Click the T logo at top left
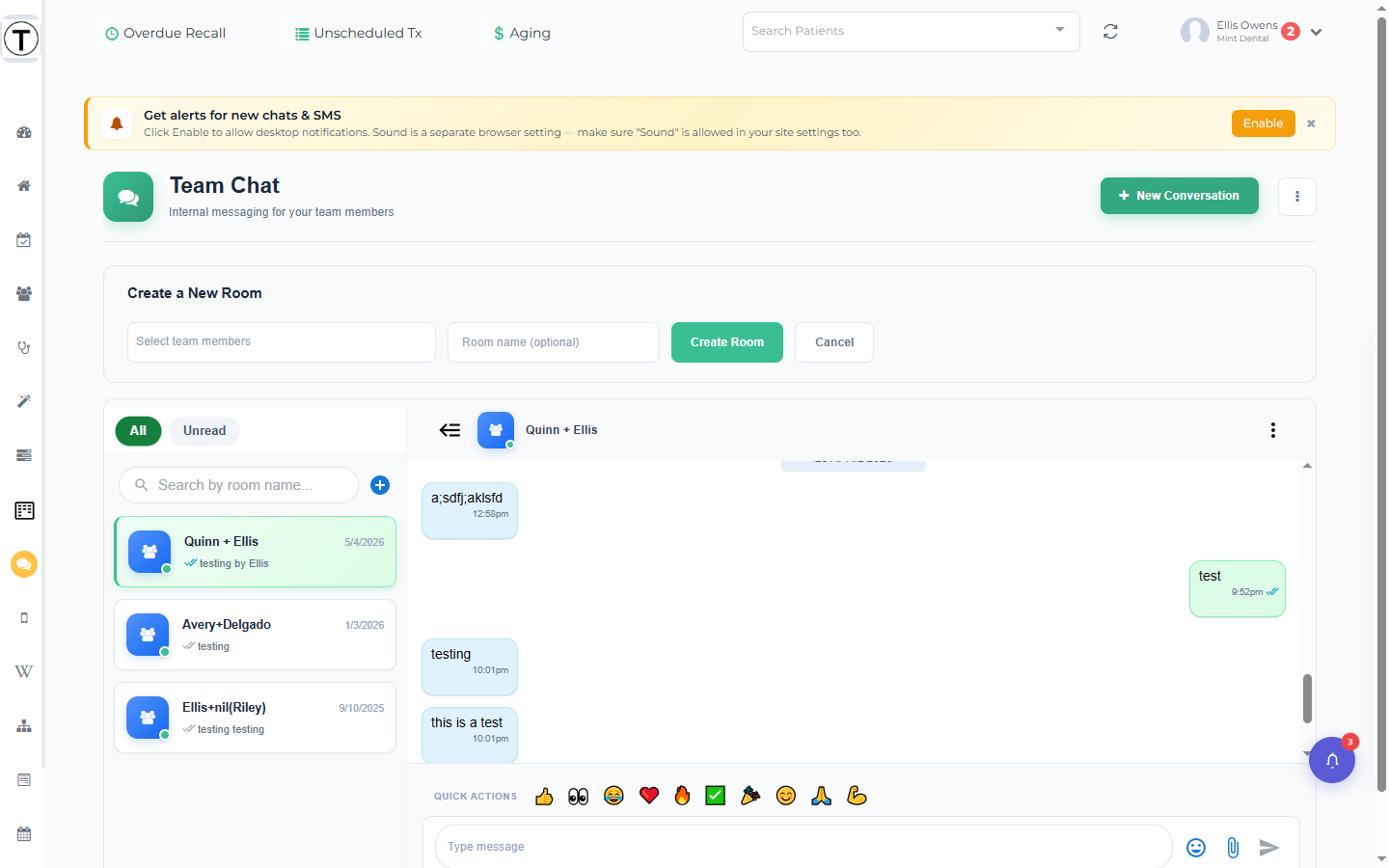Screen dimensions: 1389x868 point(21,40)
